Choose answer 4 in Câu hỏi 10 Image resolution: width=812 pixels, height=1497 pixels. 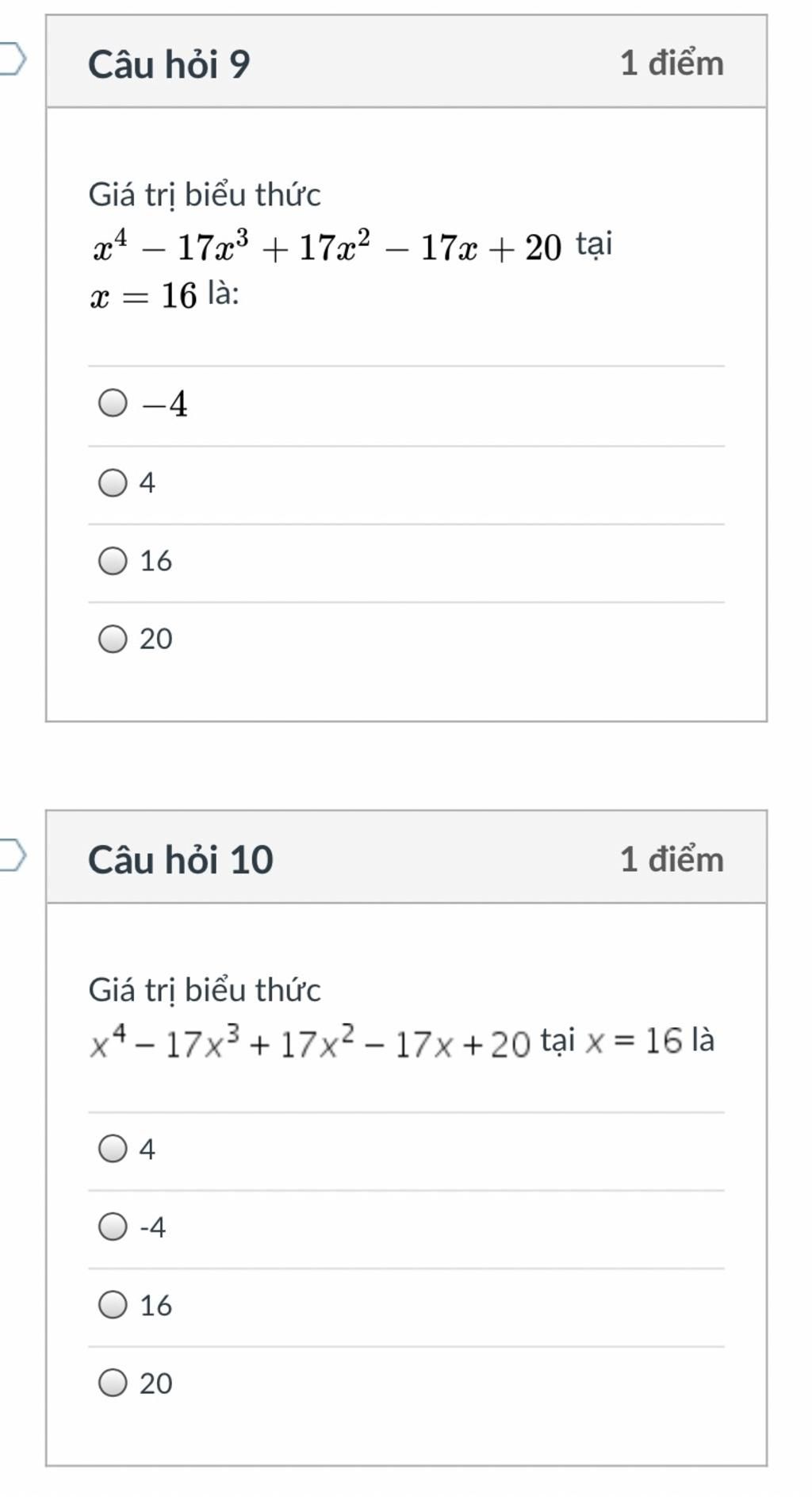(113, 1149)
